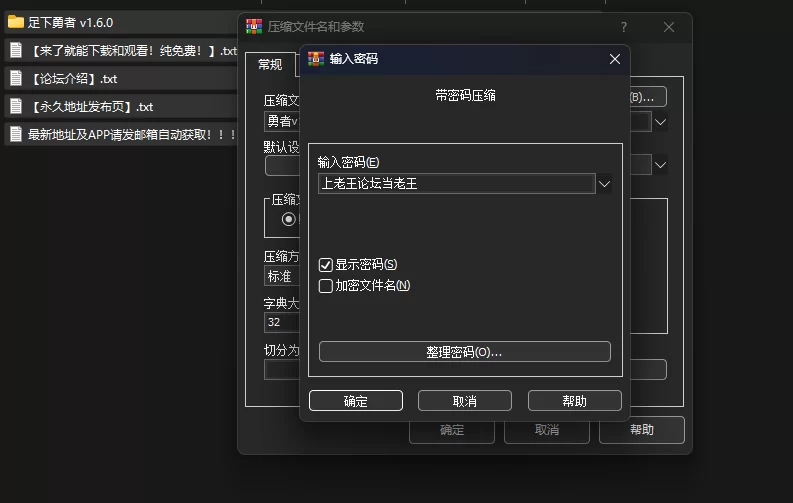793x503 pixels.
Task: Select 【论坛介绍】.txt file name
Action: click(73, 79)
